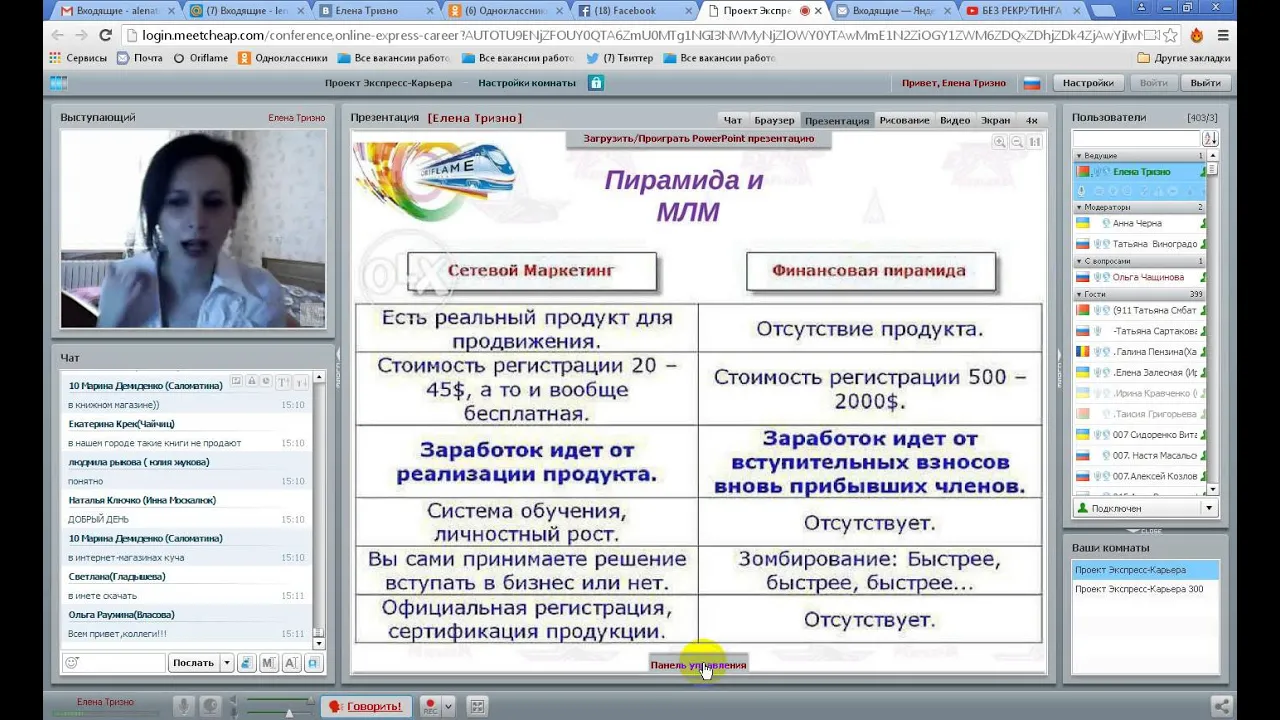Click the chat font A icon
Viewport: 1280px width, 720px height.
(x=291, y=663)
